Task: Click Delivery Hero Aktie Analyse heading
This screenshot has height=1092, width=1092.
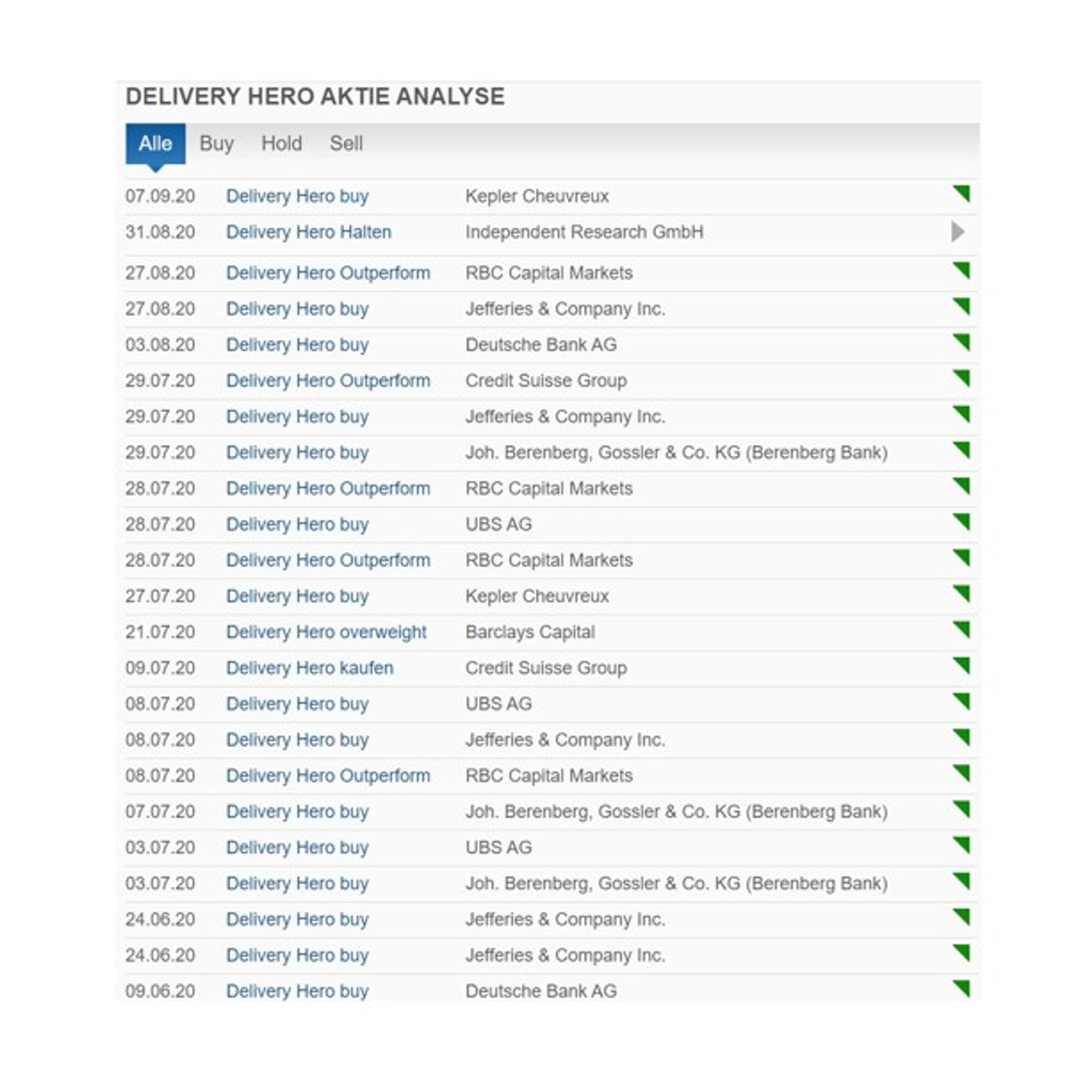Action: tap(315, 97)
